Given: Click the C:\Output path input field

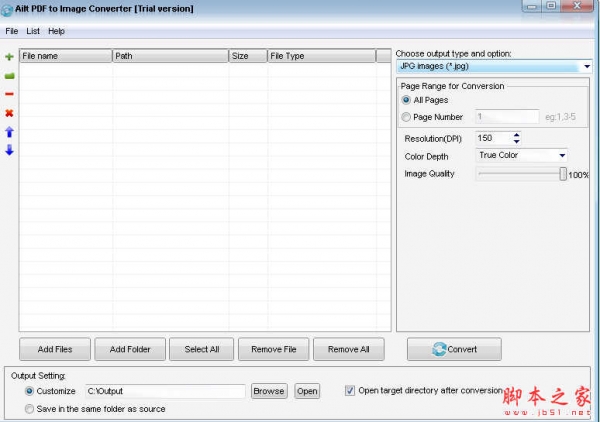Looking at the screenshot, I should (x=165, y=391).
